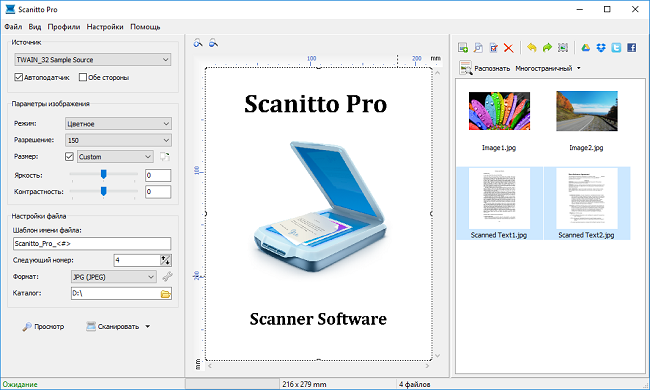Open the Источник TWAIN source dropdown
Screen dimensions: 650x390
pos(92,60)
